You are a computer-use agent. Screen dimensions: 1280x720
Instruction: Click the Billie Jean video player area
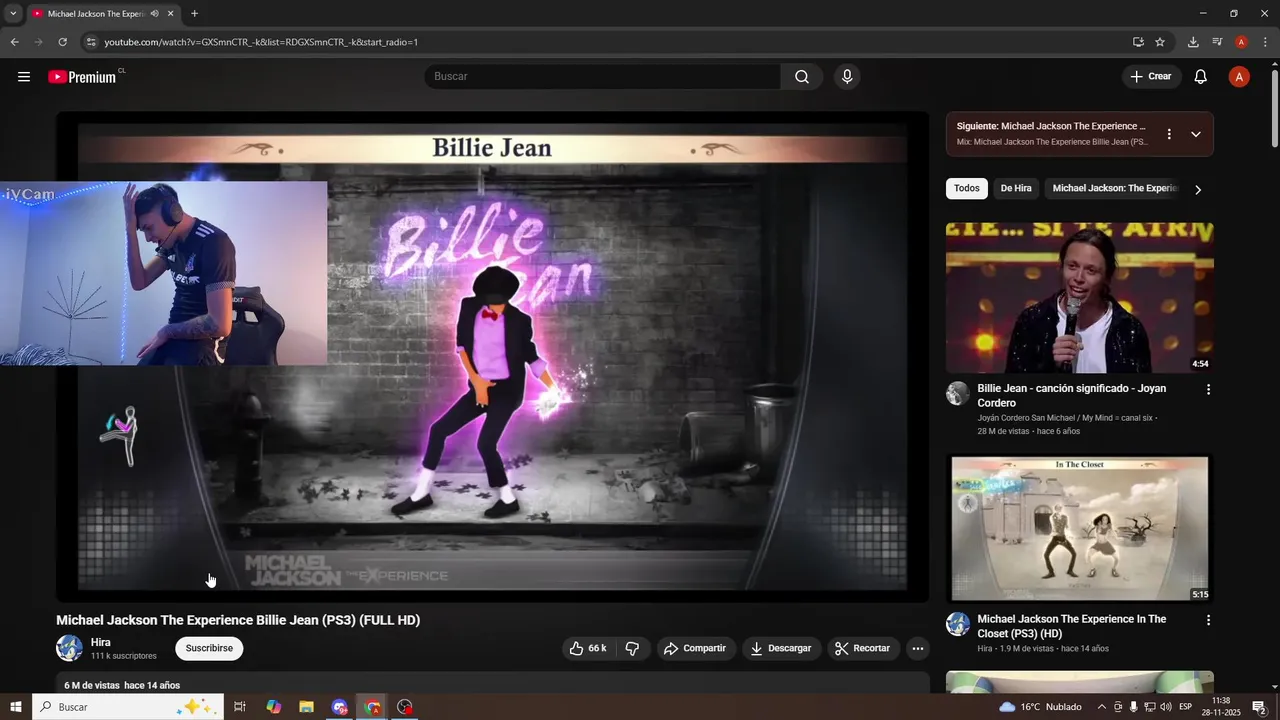pyautogui.click(x=492, y=357)
